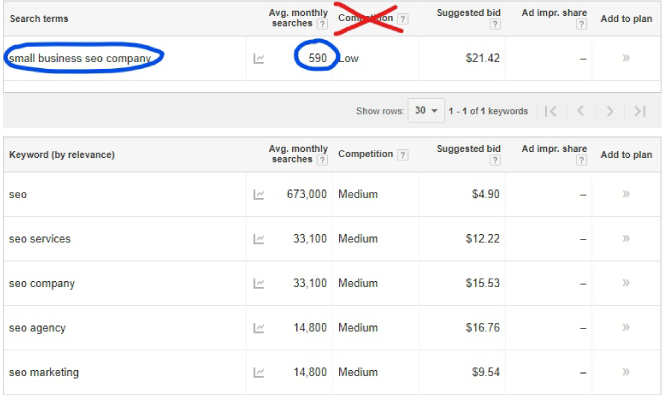The image size is (666, 395).
Task: Add seo company keyword to plan
Action: [x=626, y=283]
